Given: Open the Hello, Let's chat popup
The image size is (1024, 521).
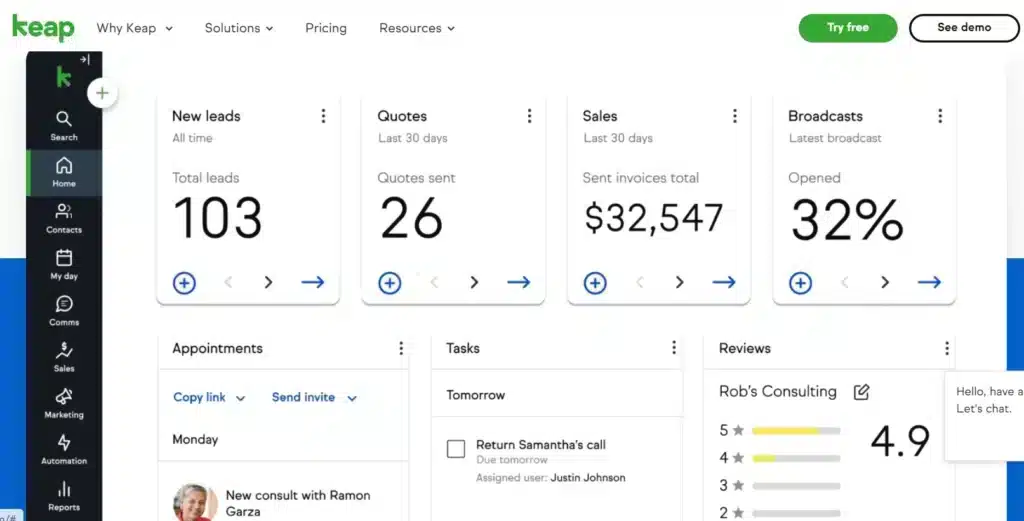Looking at the screenshot, I should point(985,417).
